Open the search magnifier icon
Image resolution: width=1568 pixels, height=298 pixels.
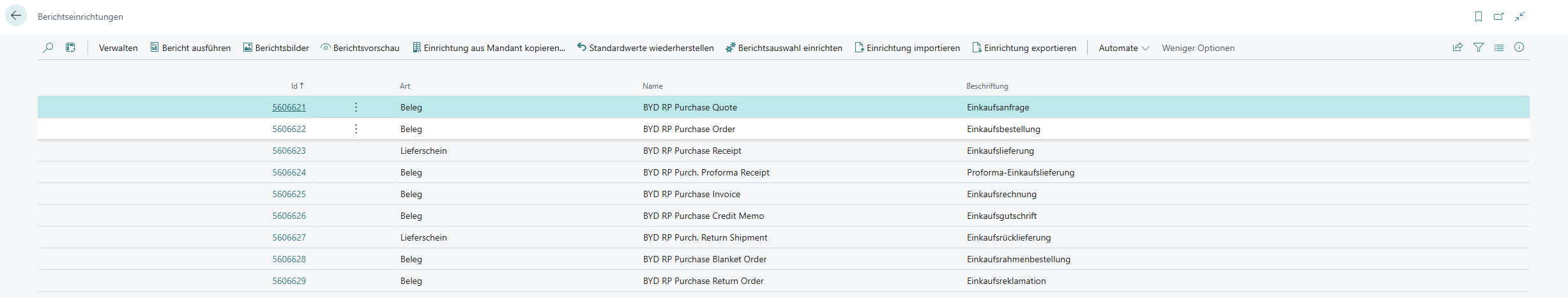pyautogui.click(x=48, y=48)
